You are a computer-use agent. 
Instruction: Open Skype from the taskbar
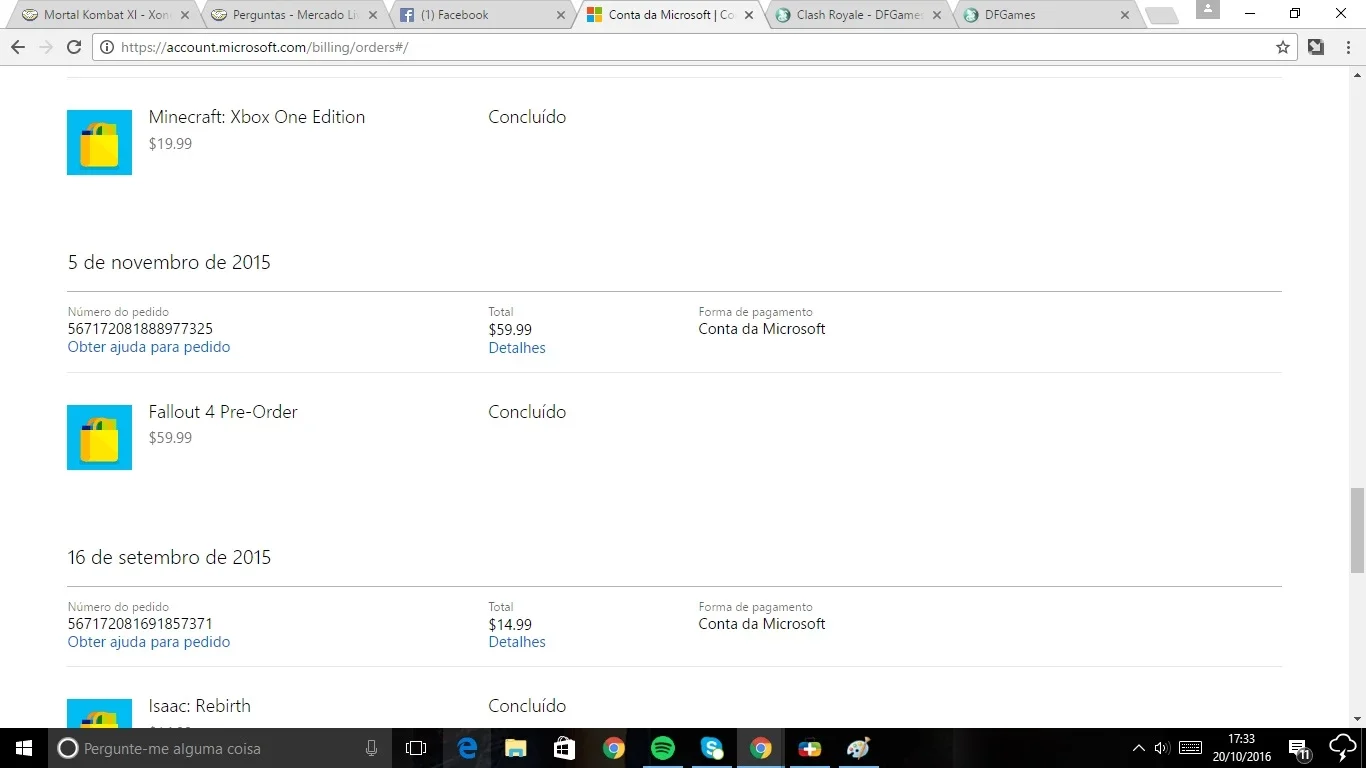pos(712,748)
